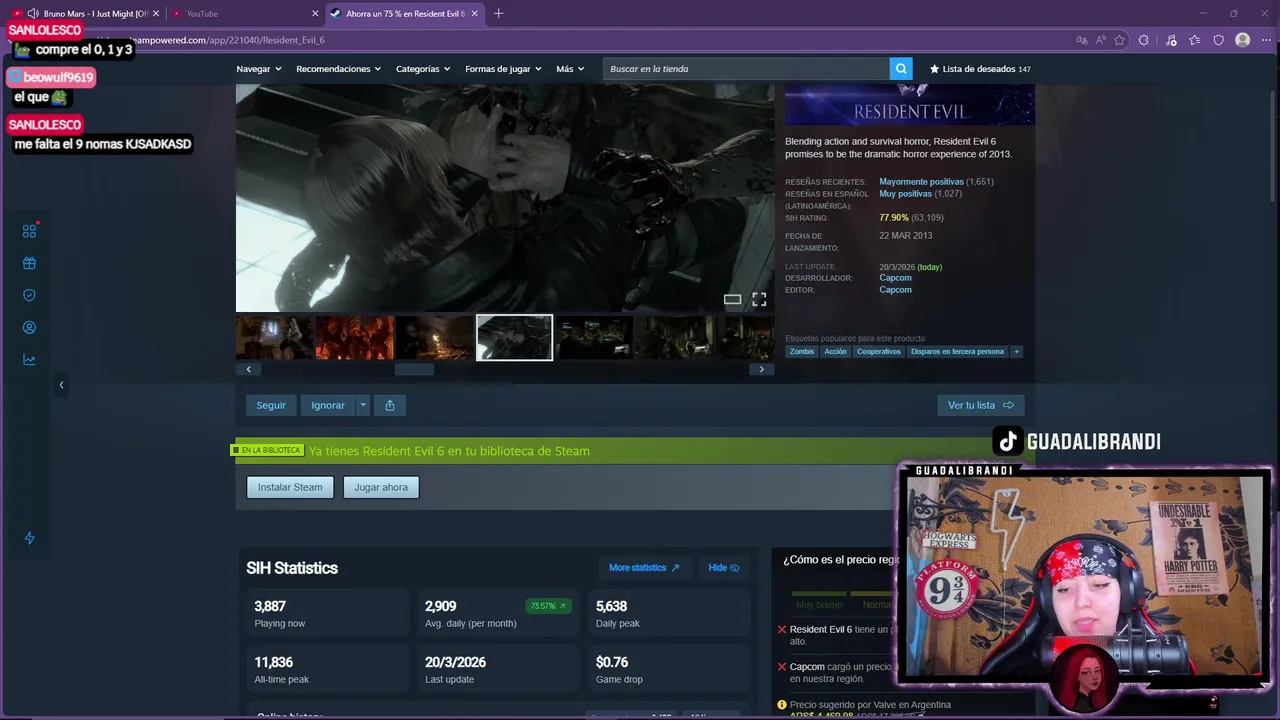Collapse the left sidebar with the chevron arrow
Image resolution: width=1280 pixels, height=720 pixels.
pos(61,385)
